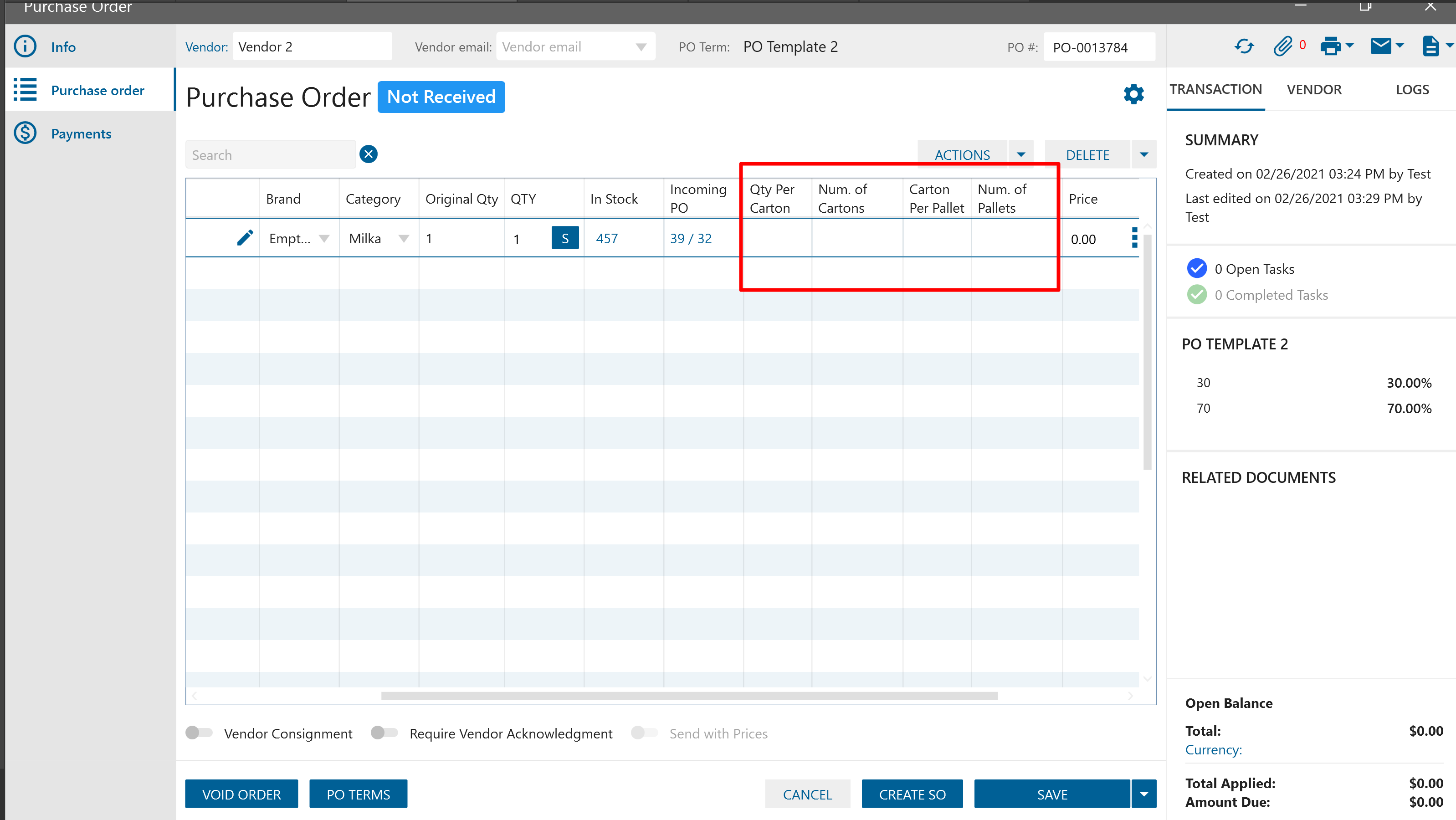Open the Payments section

(x=81, y=134)
